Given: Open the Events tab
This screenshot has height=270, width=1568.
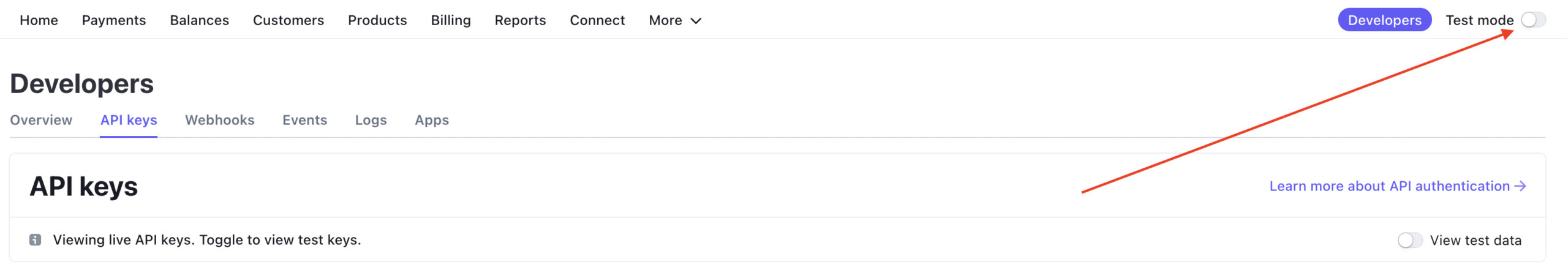Looking at the screenshot, I should click(304, 120).
